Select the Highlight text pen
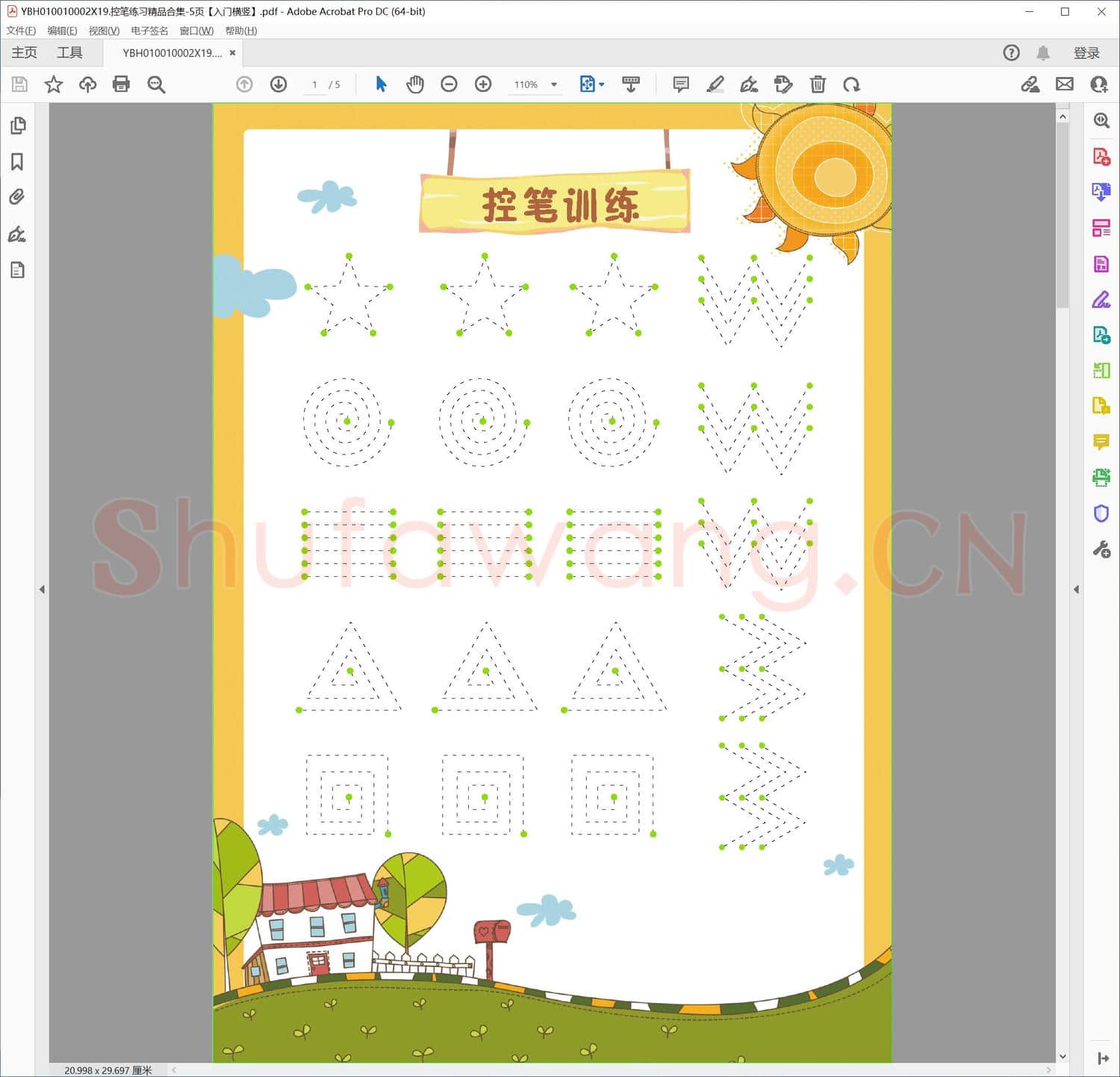 pos(715,84)
